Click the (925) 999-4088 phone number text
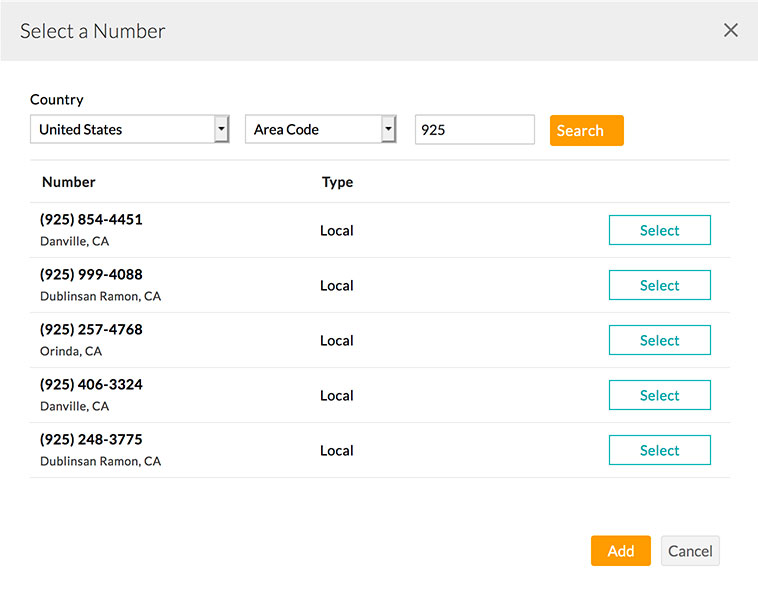 (91, 275)
